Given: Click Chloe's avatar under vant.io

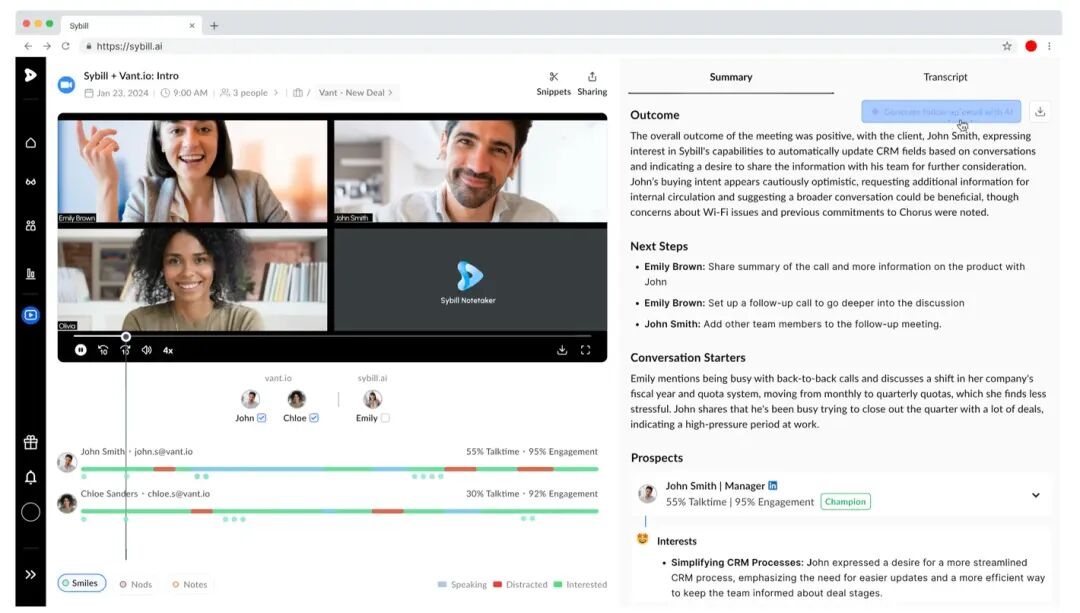Looking at the screenshot, I should pos(296,399).
